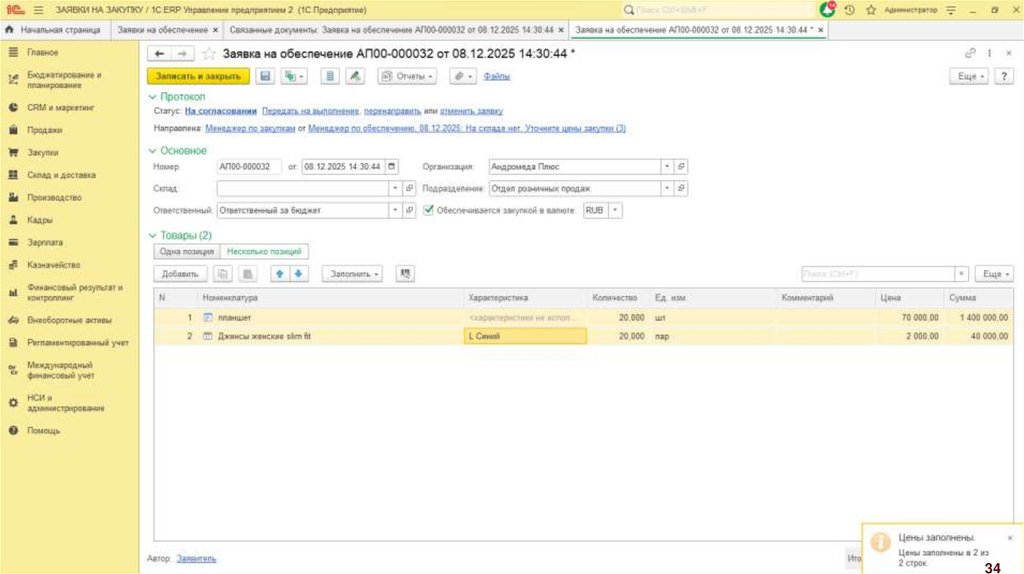The image size is (1024, 574).
Task: Move row up with blue arrow
Action: pos(280,274)
